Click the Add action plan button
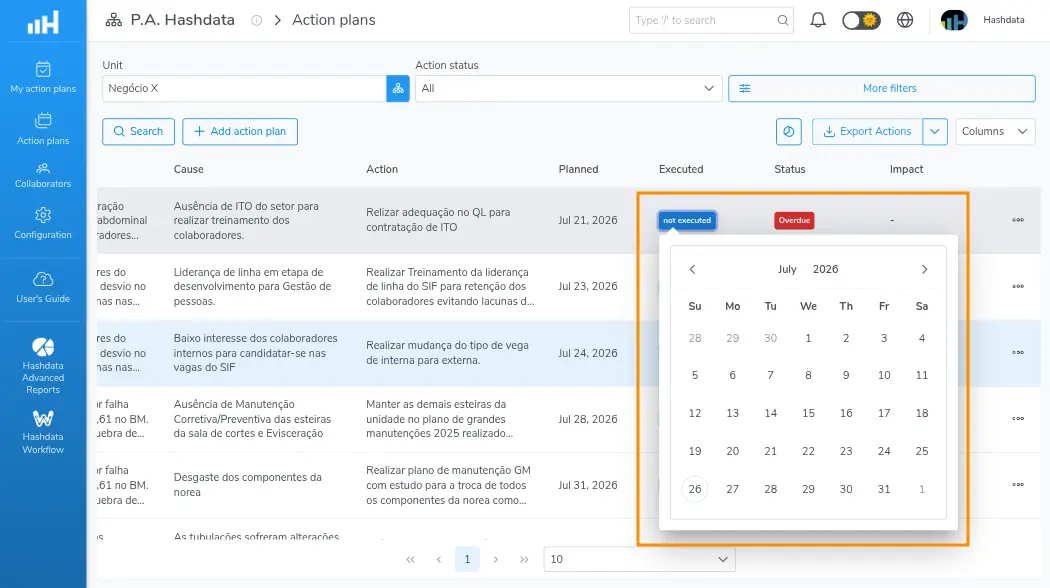 click(240, 131)
